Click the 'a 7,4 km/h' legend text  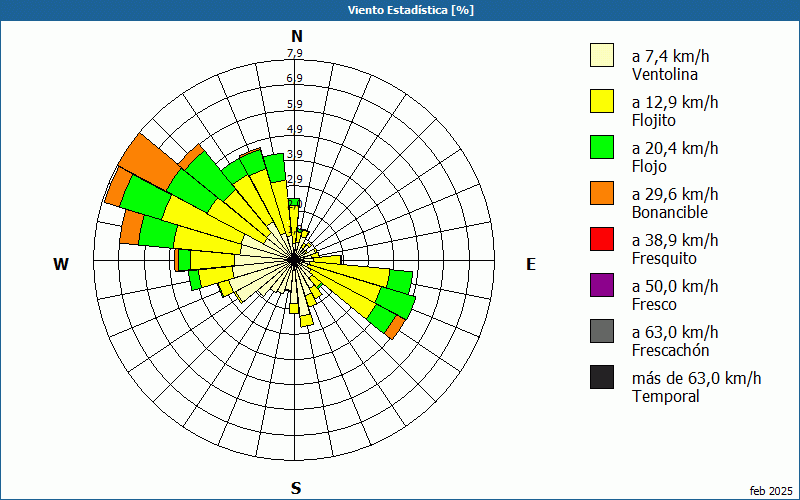[x=670, y=56]
